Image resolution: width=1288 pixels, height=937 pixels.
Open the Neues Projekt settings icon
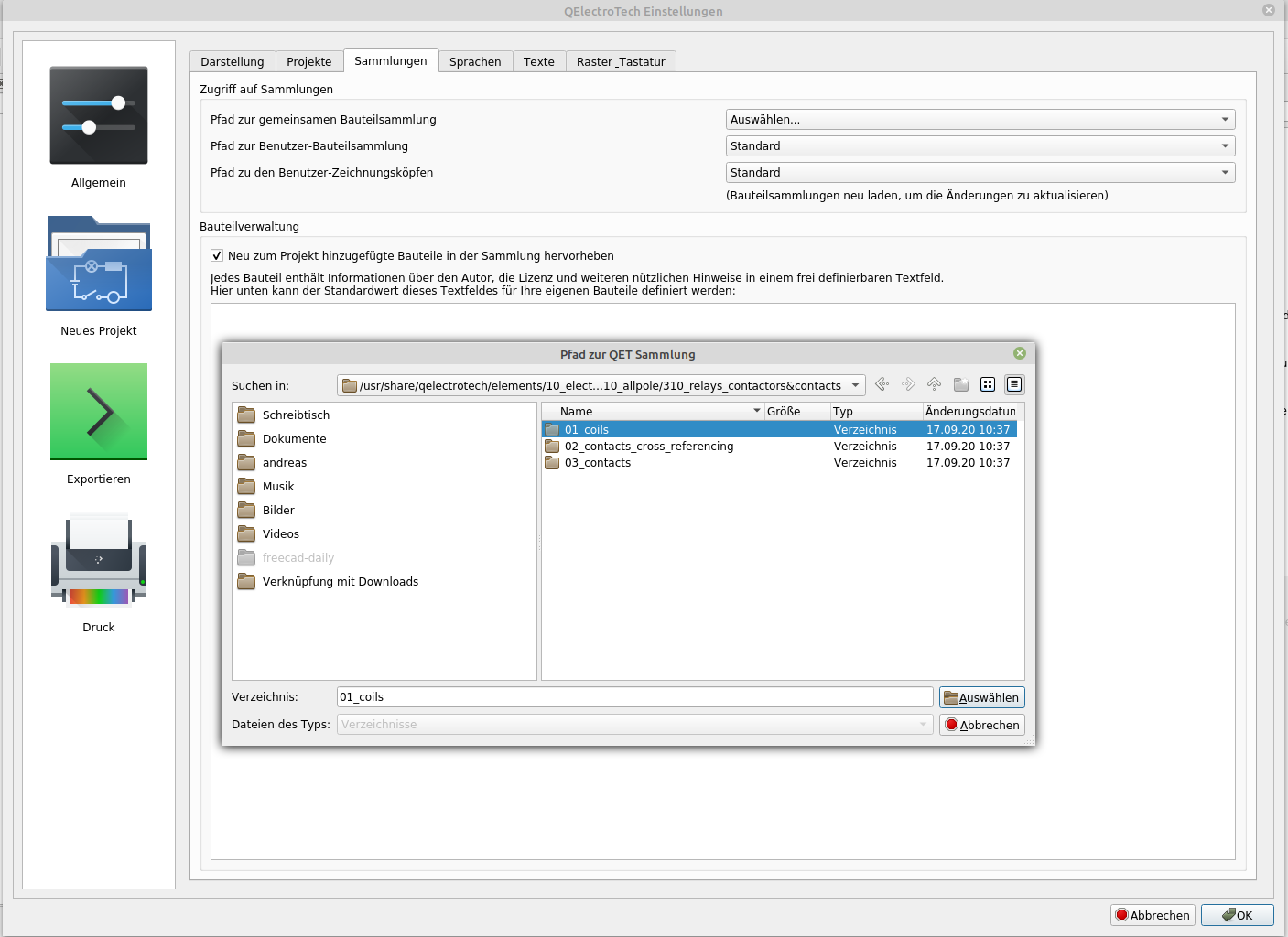pos(99,264)
